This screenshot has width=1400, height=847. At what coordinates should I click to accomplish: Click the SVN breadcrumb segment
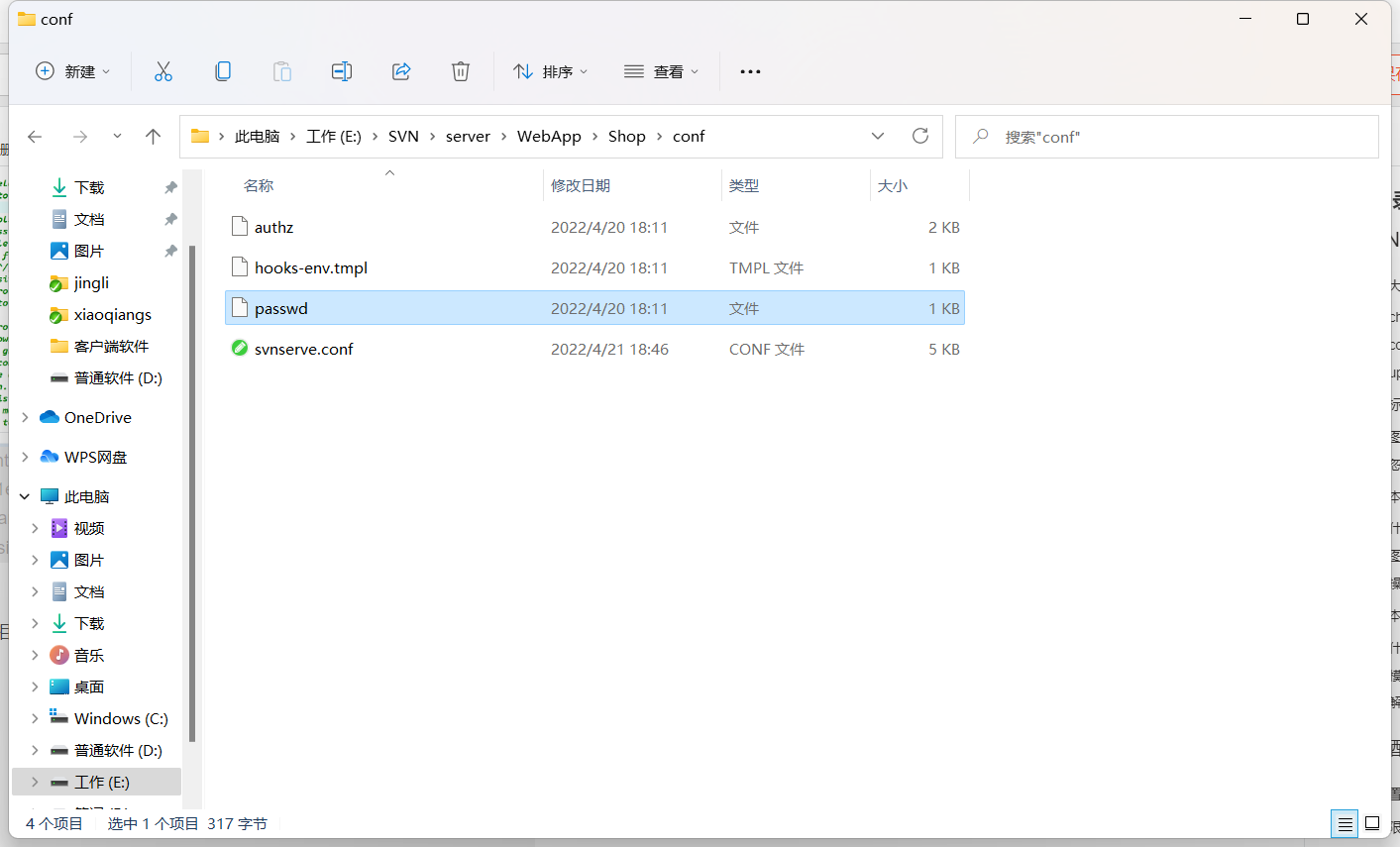coord(403,137)
